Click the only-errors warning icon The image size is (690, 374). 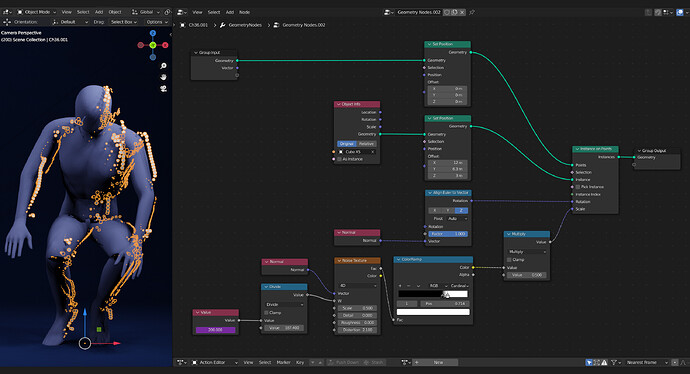pos(604,363)
